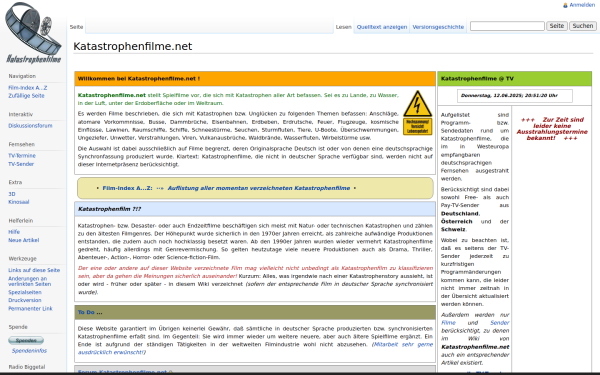Switch to the Seite tab
The width and height of the screenshot is (600, 375).
pos(76,27)
